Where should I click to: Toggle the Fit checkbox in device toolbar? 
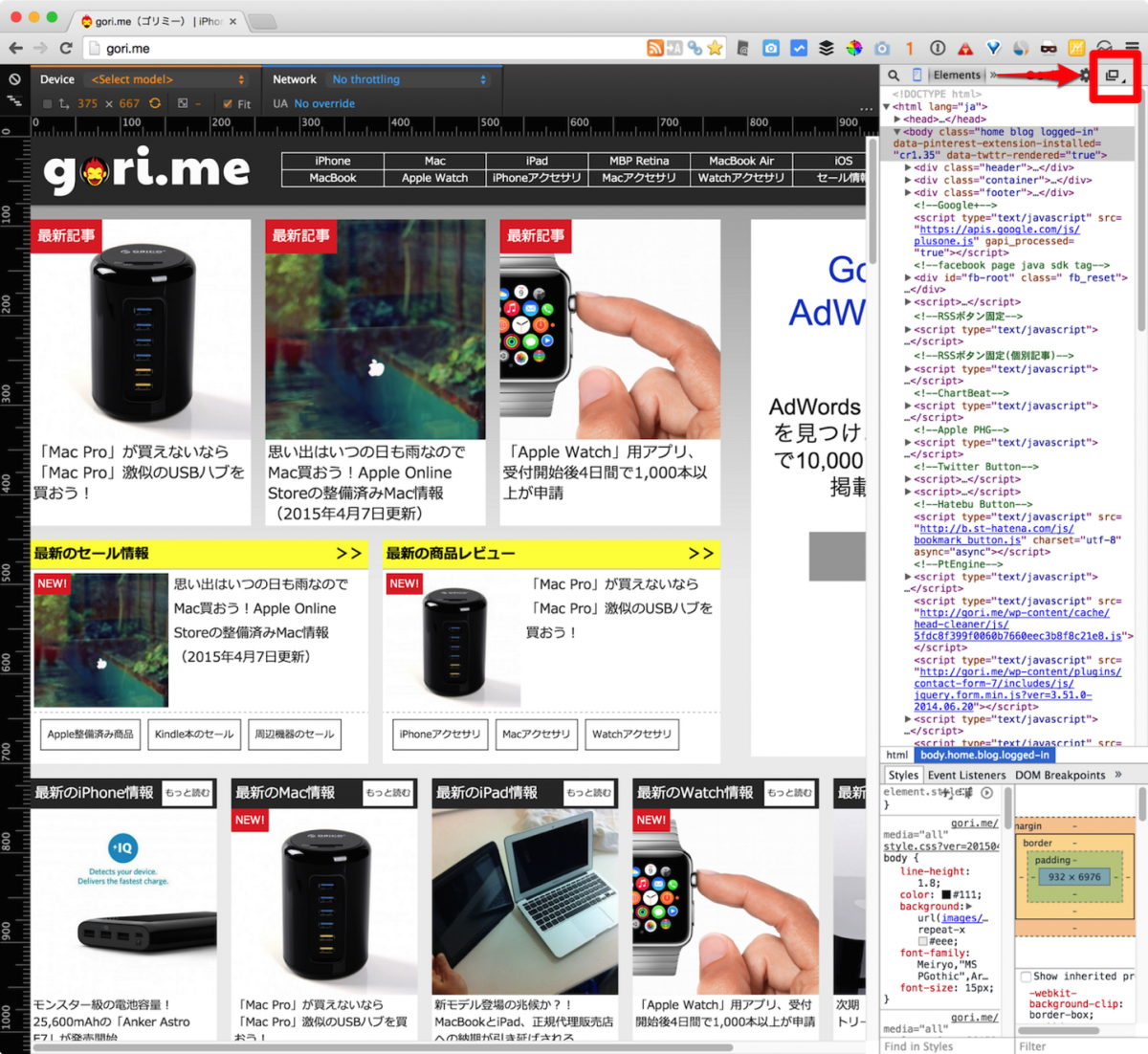227,102
